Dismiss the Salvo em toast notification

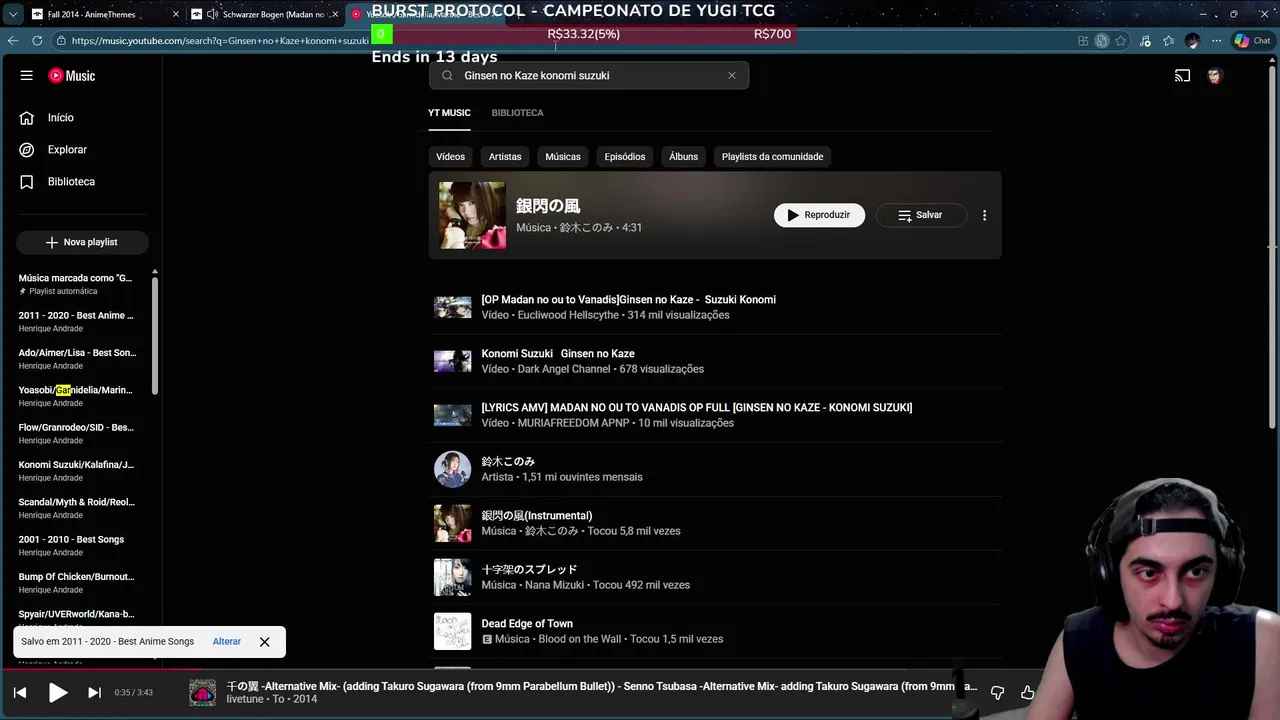pos(264,642)
